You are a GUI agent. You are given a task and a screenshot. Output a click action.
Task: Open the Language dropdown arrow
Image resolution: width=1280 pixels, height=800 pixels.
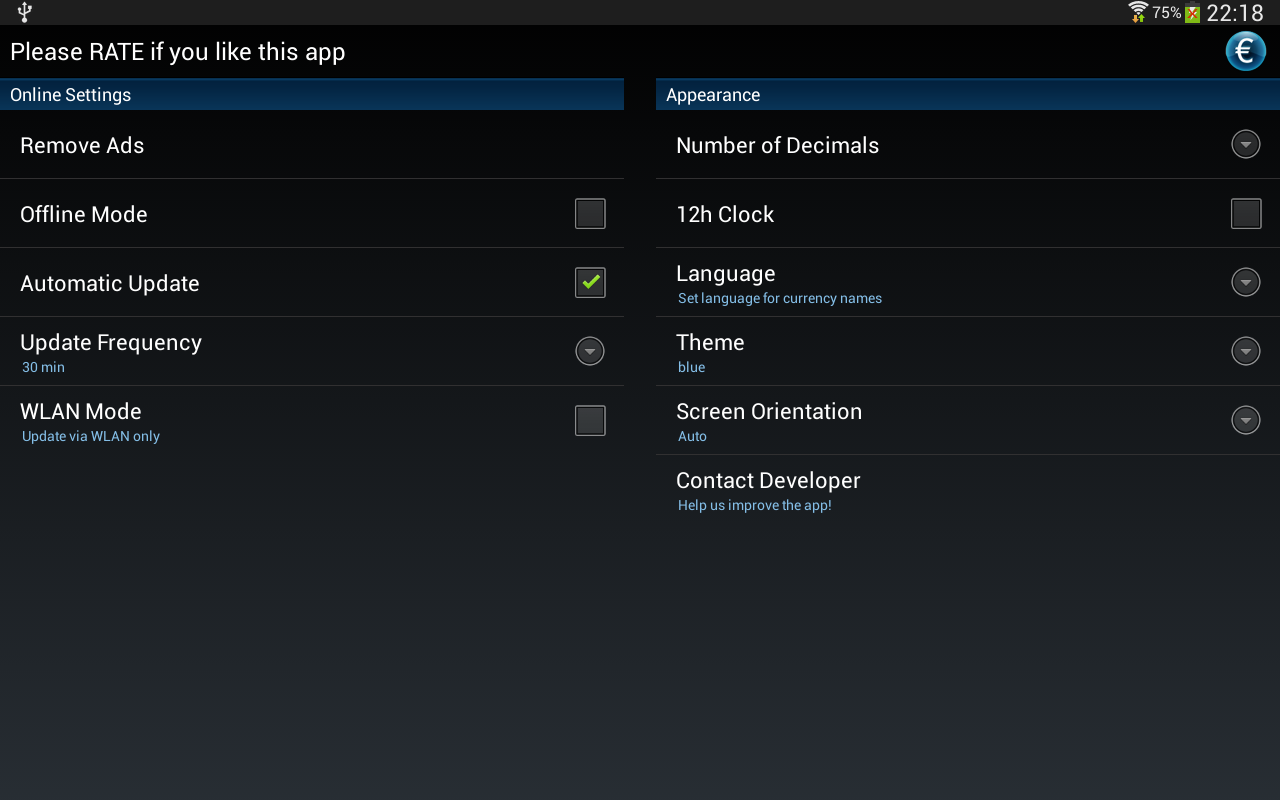[x=1246, y=283]
